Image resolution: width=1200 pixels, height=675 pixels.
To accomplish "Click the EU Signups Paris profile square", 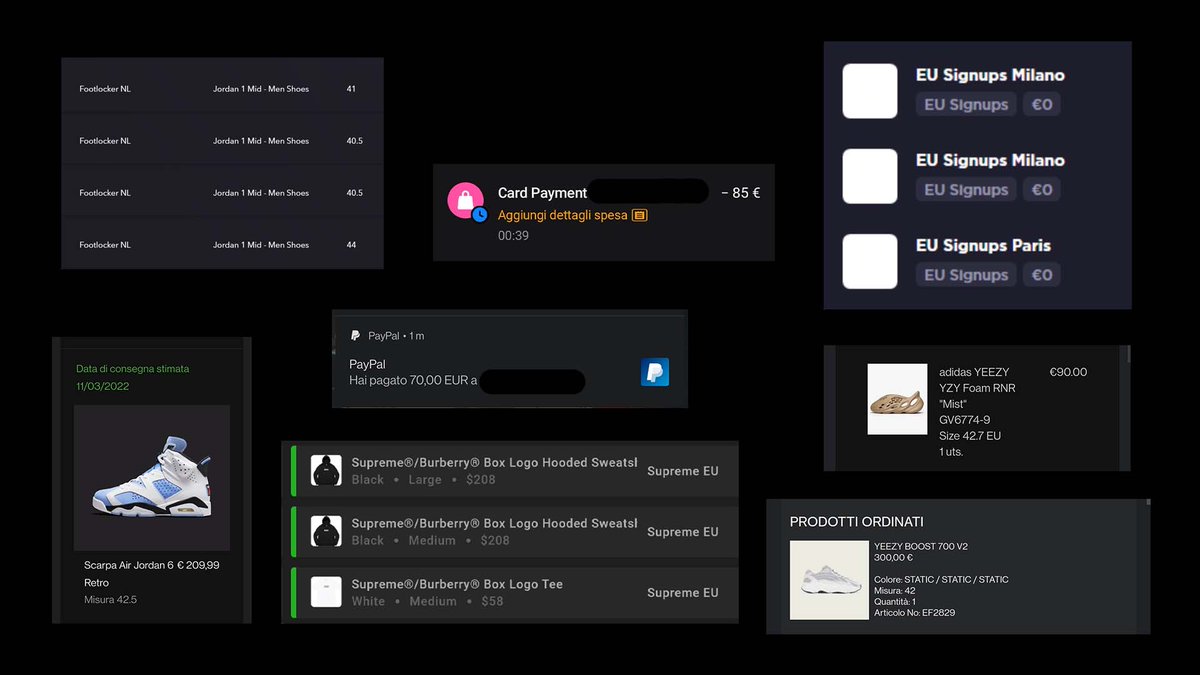I will click(x=869, y=261).
